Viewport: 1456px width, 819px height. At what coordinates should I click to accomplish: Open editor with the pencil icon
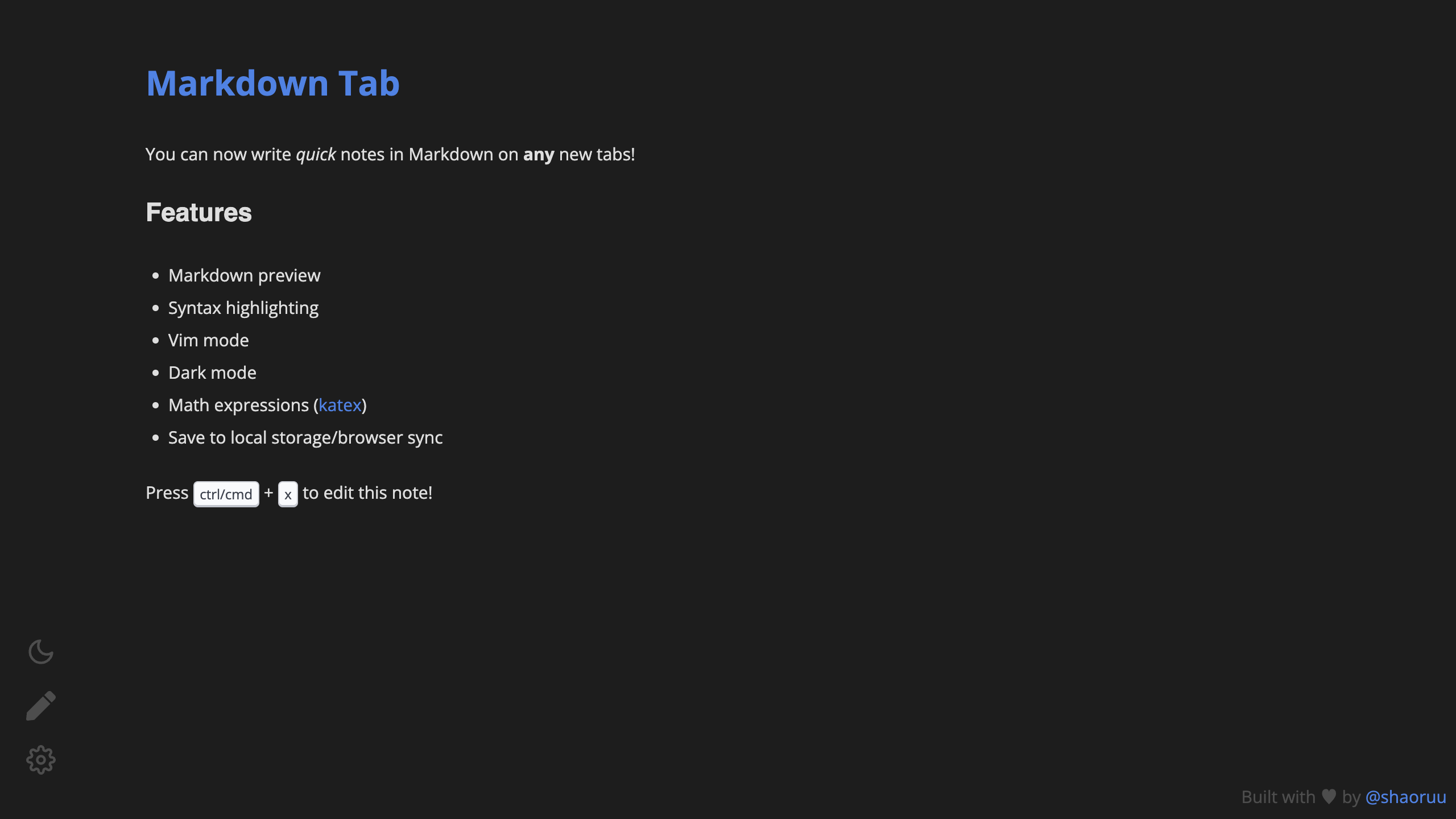41,706
